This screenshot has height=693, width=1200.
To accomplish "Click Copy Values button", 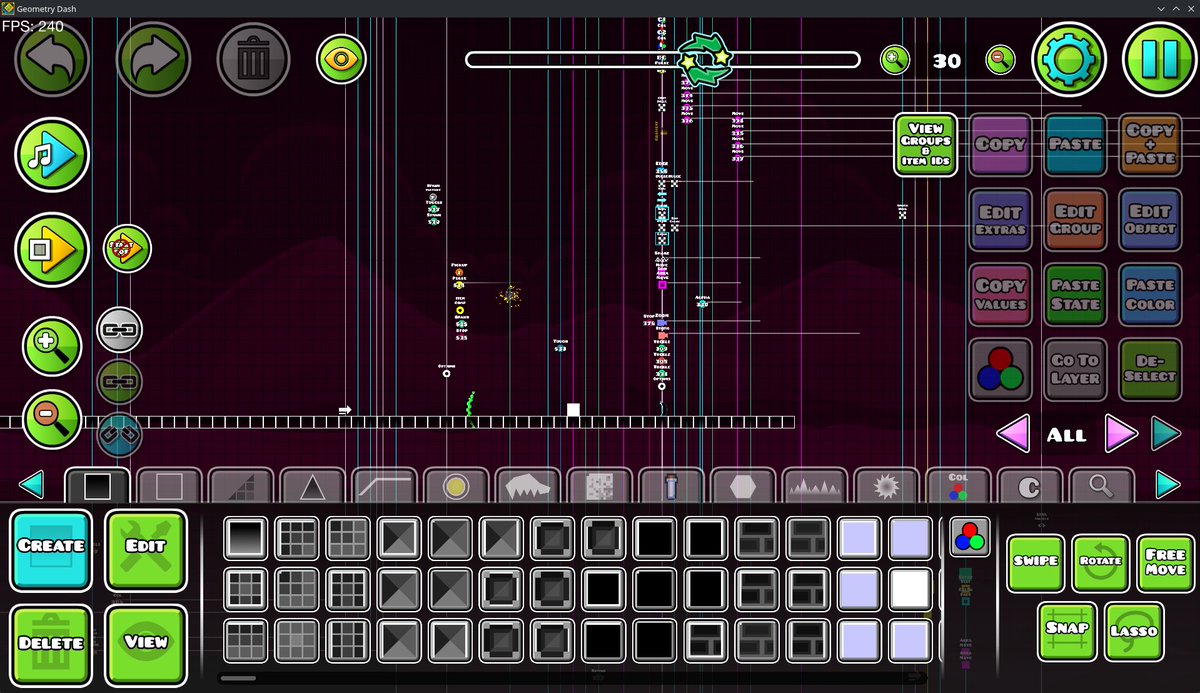I will [1000, 294].
